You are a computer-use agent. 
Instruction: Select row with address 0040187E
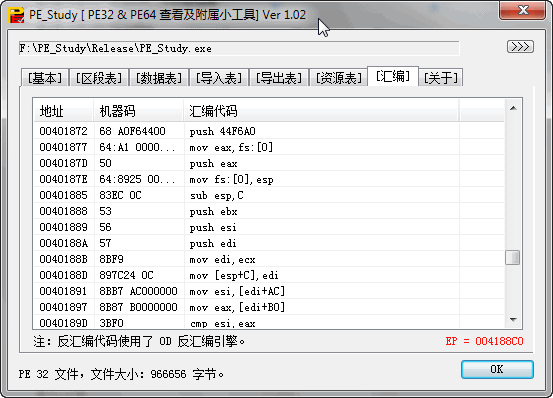click(x=269, y=179)
